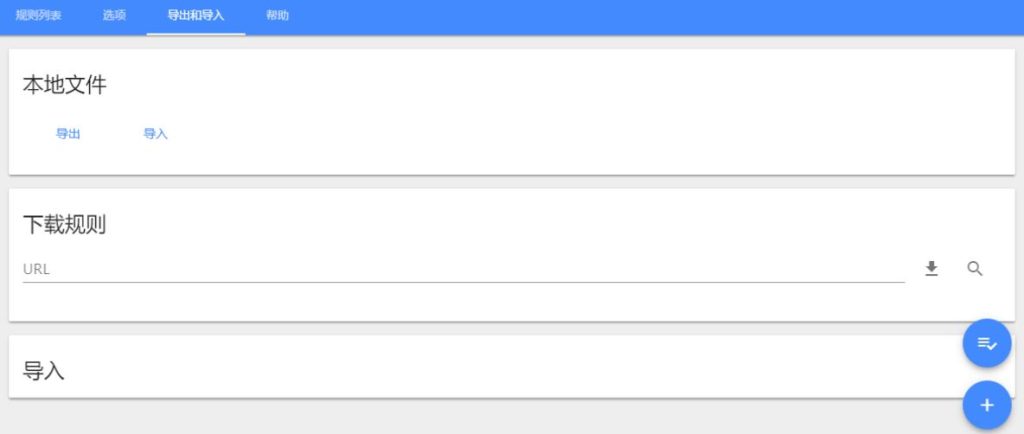This screenshot has height=434, width=1024.
Task: Open batch mode with the checklist floating button
Action: pyautogui.click(x=987, y=343)
